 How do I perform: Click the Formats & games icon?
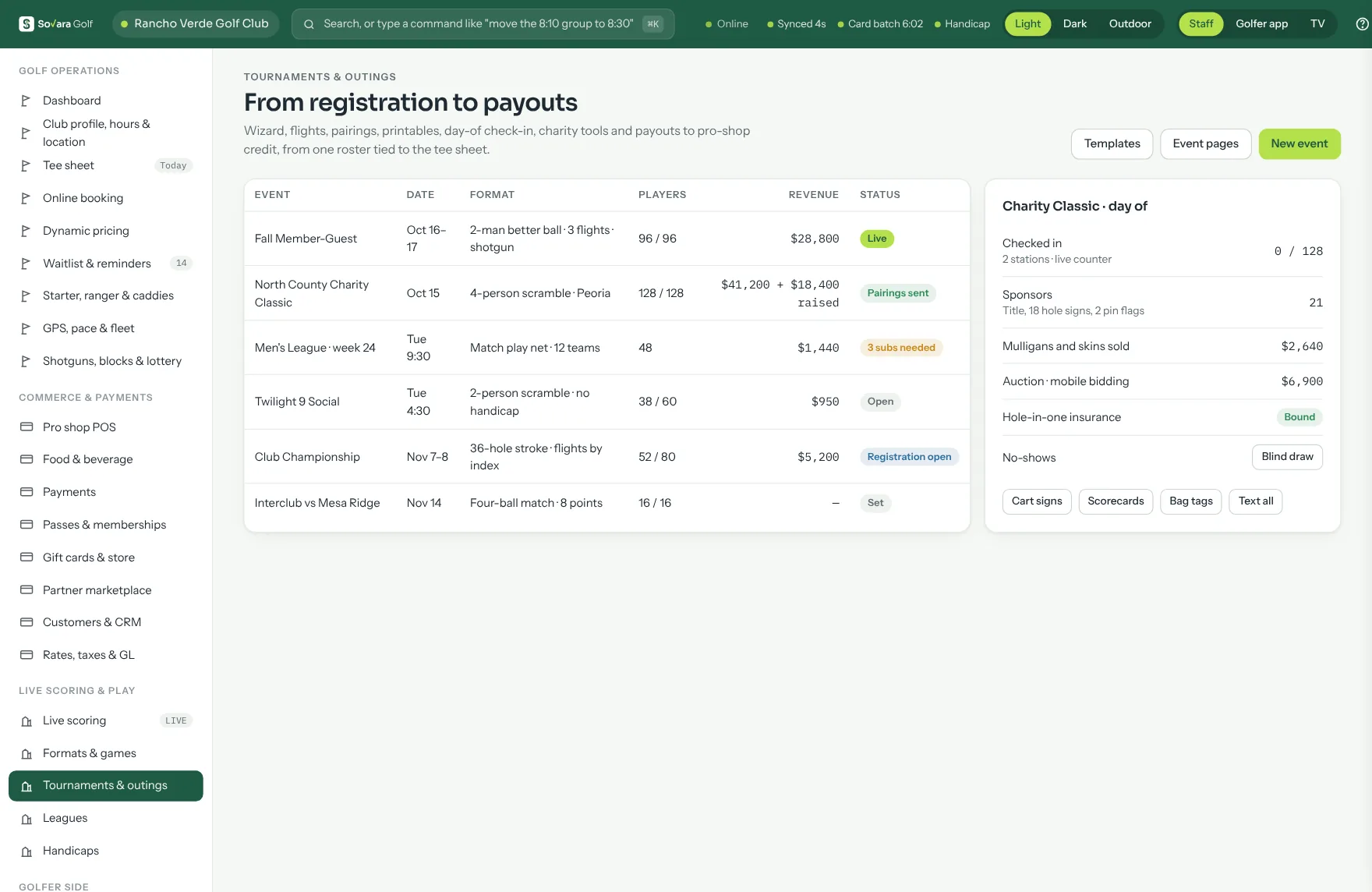(27, 754)
